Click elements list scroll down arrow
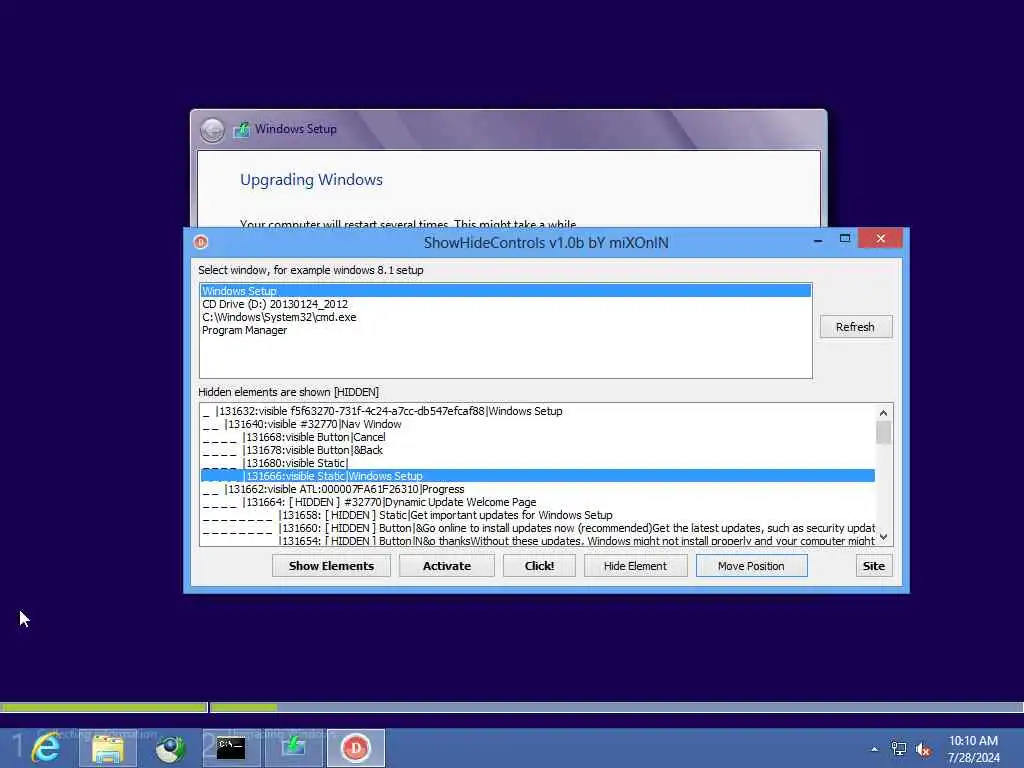1024x768 pixels. point(884,537)
